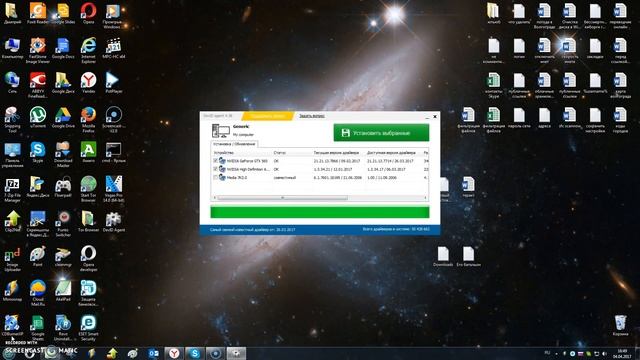Open Outlook from the taskbar
Image resolution: width=640 pixels, height=360 pixels.
153,353
